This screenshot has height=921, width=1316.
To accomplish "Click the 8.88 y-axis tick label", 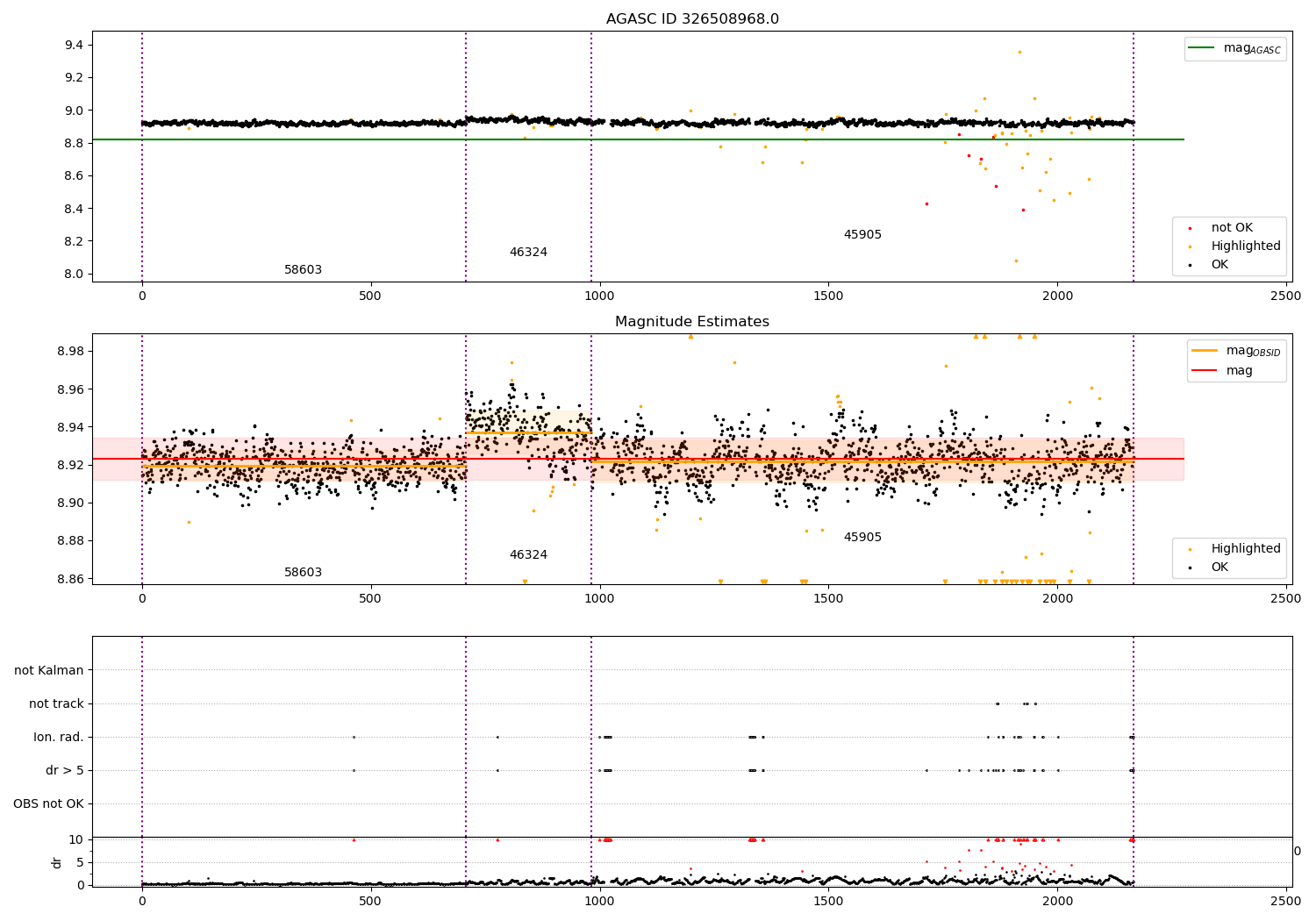I will (x=71, y=540).
